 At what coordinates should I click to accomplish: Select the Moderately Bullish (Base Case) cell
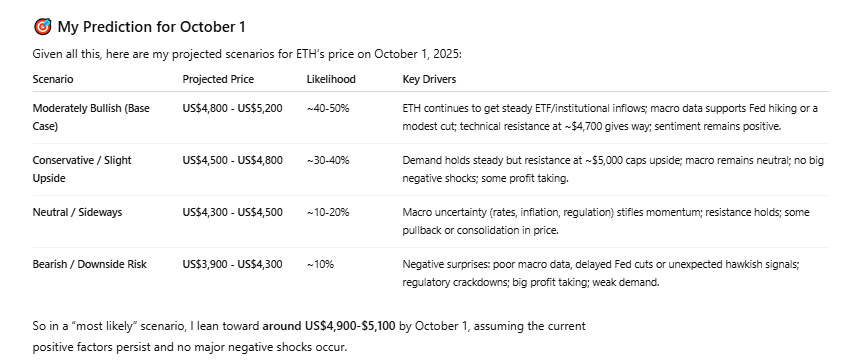[x=91, y=117]
